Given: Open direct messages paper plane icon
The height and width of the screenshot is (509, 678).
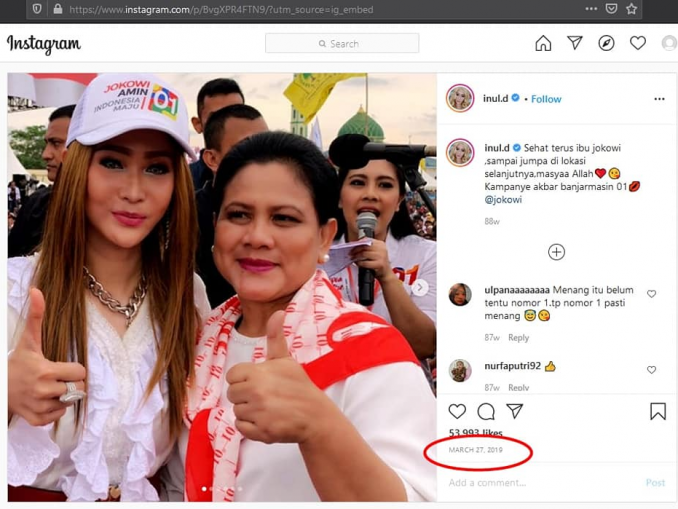Looking at the screenshot, I should (575, 43).
